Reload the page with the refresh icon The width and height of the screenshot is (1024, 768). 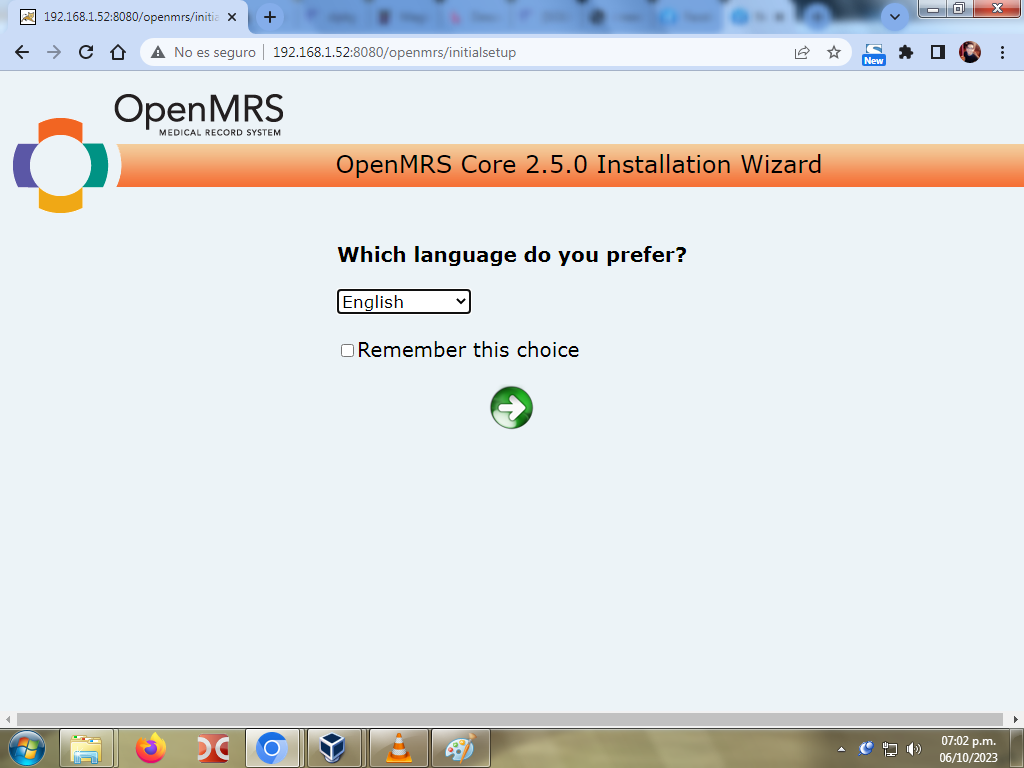pyautogui.click(x=86, y=52)
